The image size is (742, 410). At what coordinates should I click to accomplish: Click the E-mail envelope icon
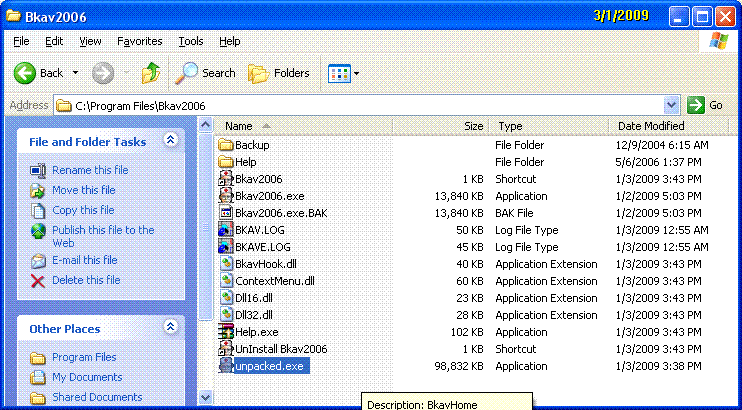coord(38,260)
